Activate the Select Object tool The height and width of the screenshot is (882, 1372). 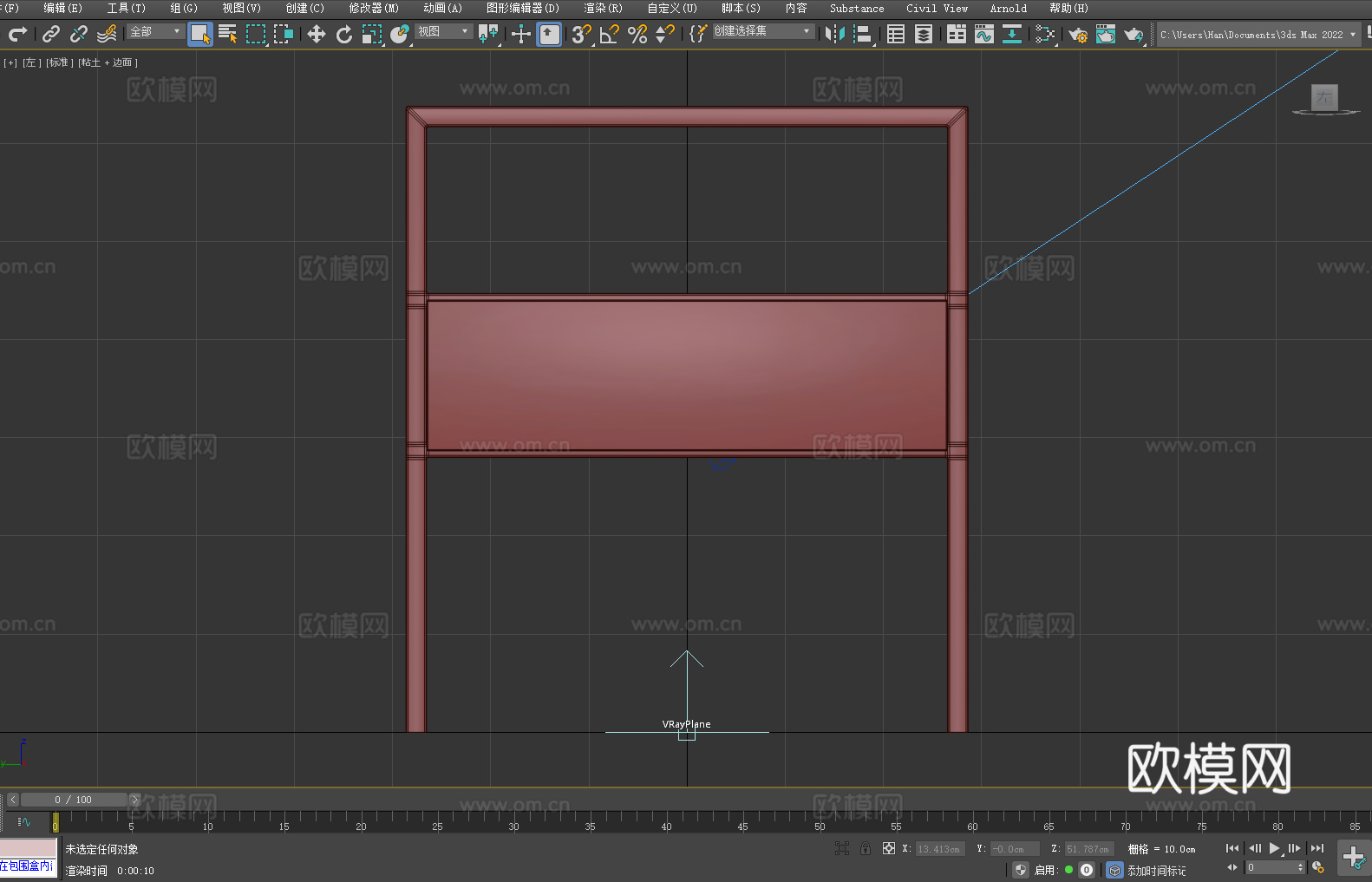point(200,35)
